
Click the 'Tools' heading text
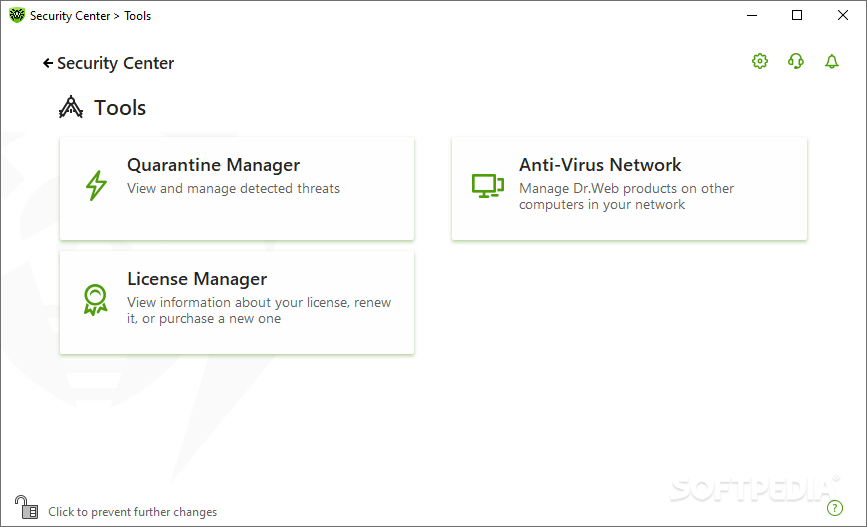point(120,108)
